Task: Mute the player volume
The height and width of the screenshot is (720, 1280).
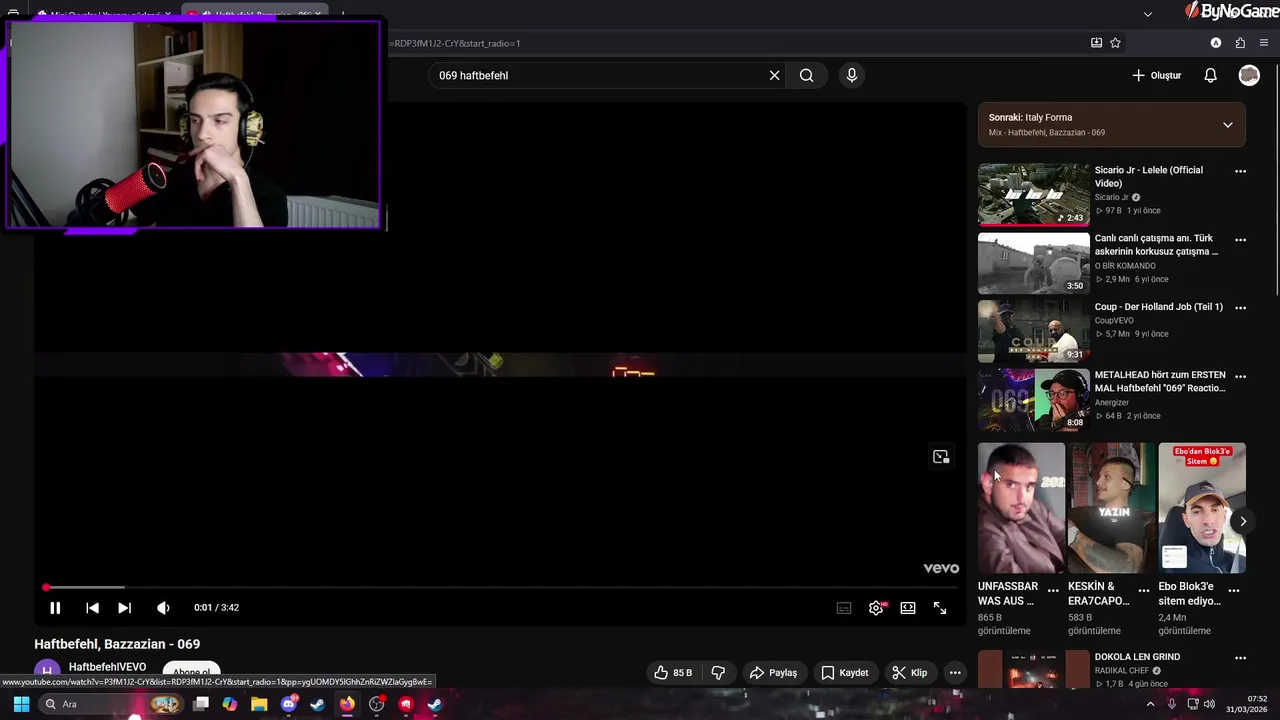Action: [163, 607]
